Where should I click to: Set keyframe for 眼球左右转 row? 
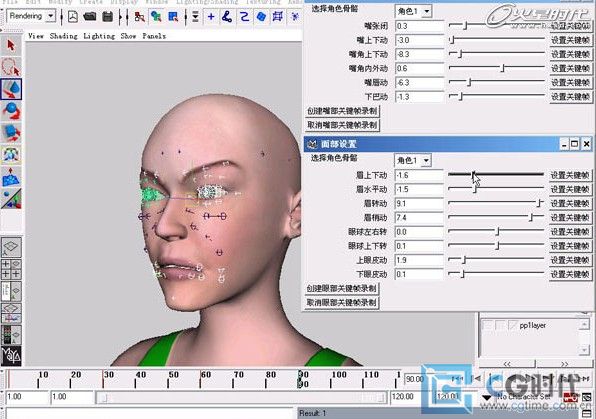point(570,232)
